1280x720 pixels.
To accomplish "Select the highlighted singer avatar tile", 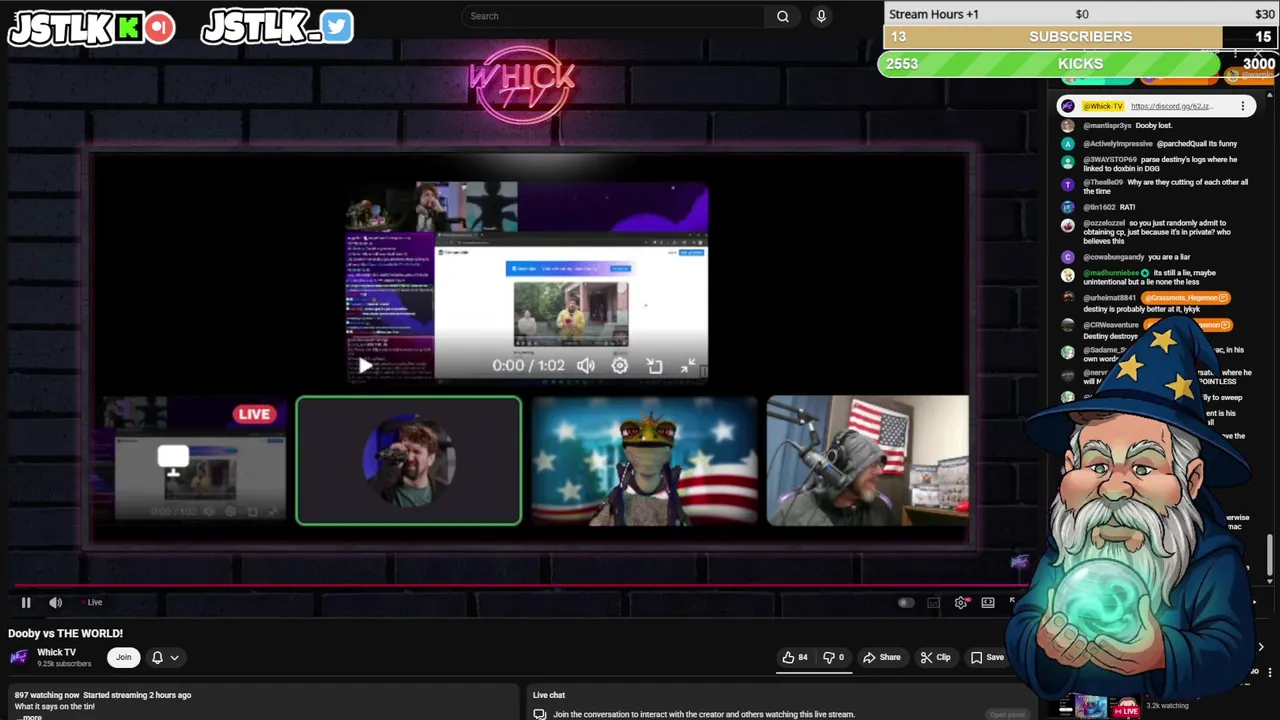I will (408, 460).
